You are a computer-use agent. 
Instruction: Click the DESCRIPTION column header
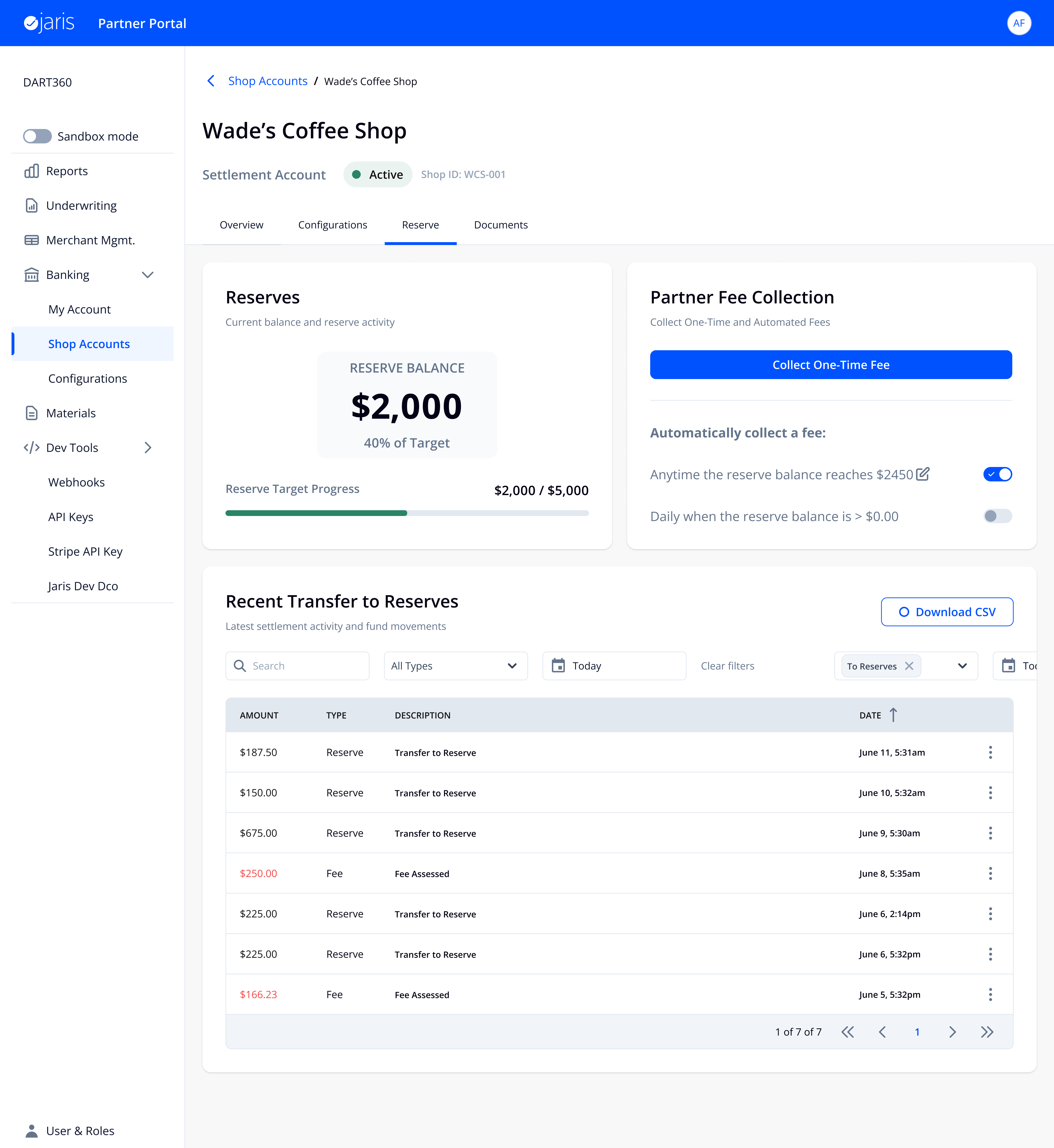point(423,715)
